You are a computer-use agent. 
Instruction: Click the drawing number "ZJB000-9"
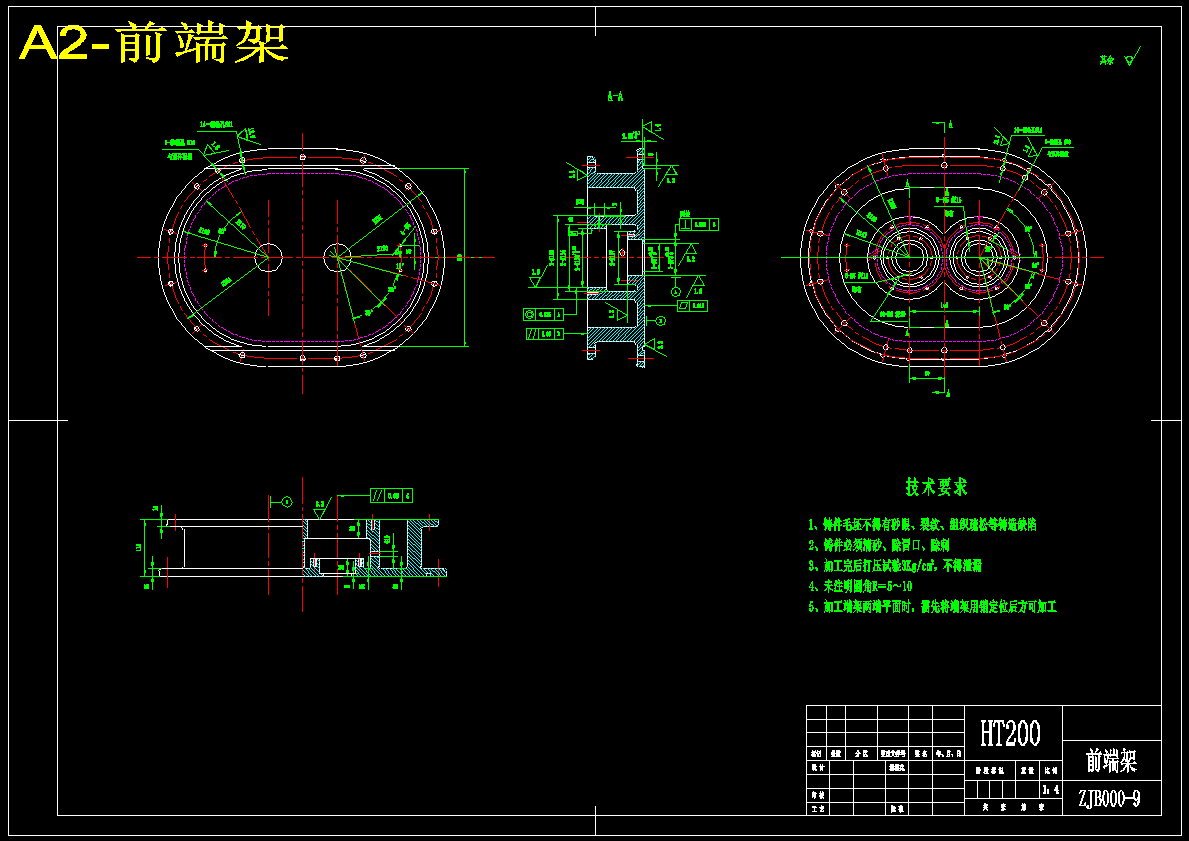[x=1110, y=799]
